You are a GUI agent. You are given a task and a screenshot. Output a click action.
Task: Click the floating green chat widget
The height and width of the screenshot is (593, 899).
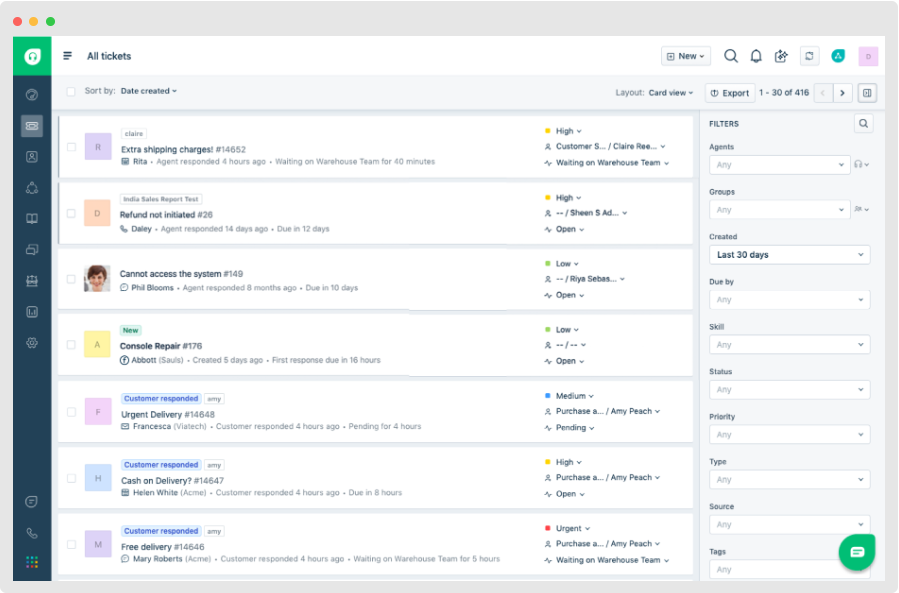857,552
